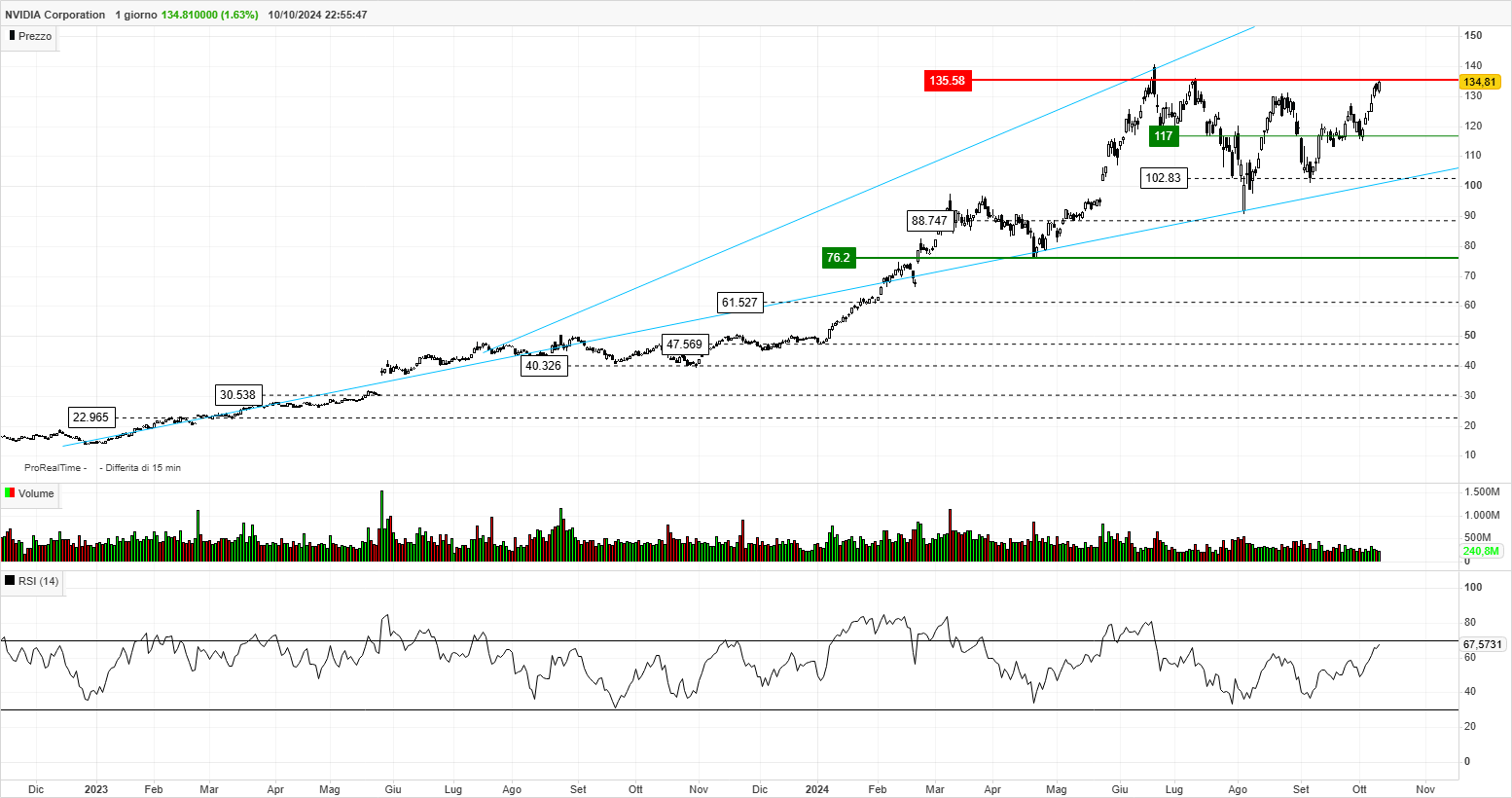Click the Dic label at axis start
Screen dimensions: 1512x798
[36, 789]
